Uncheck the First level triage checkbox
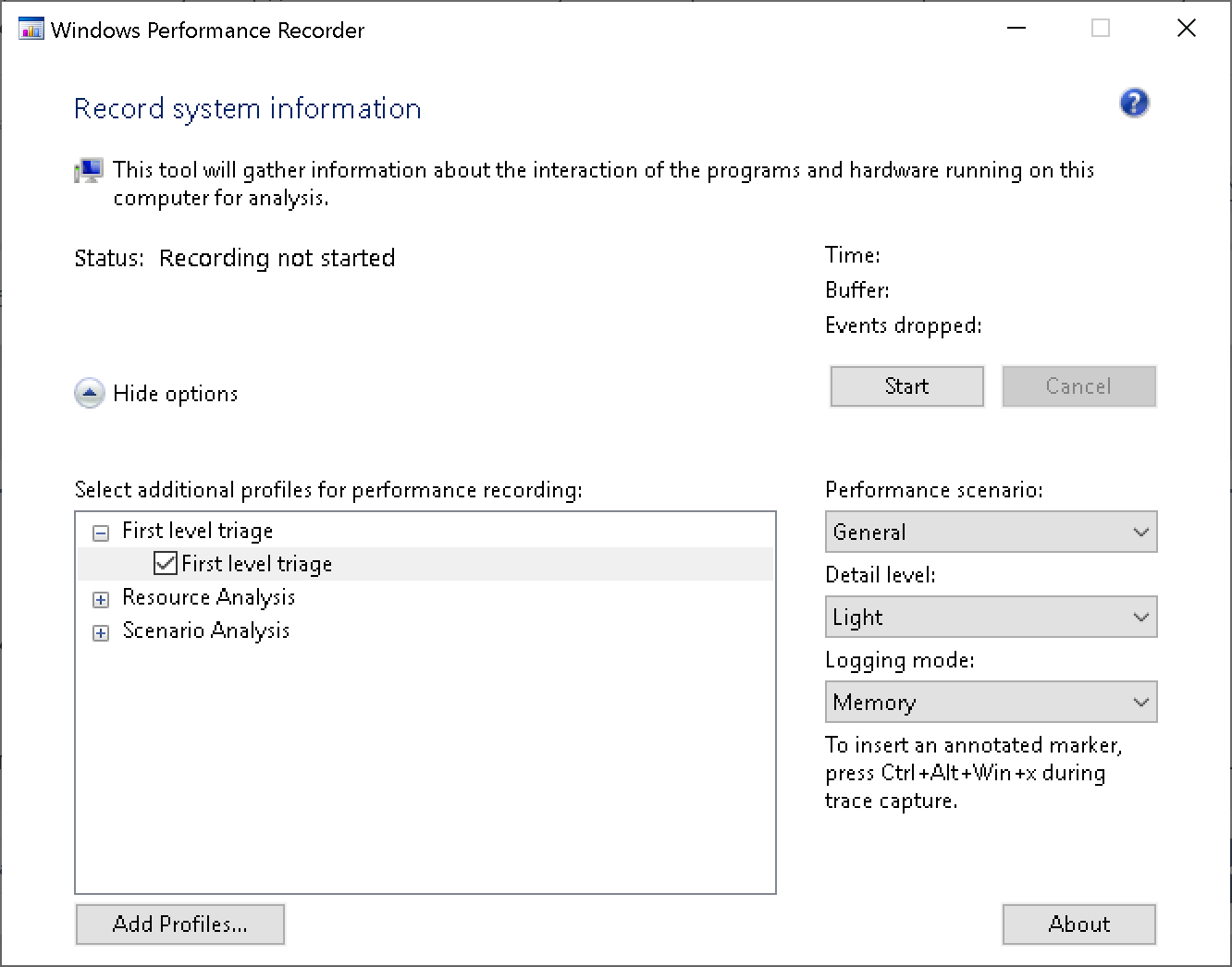1232x967 pixels. [166, 563]
